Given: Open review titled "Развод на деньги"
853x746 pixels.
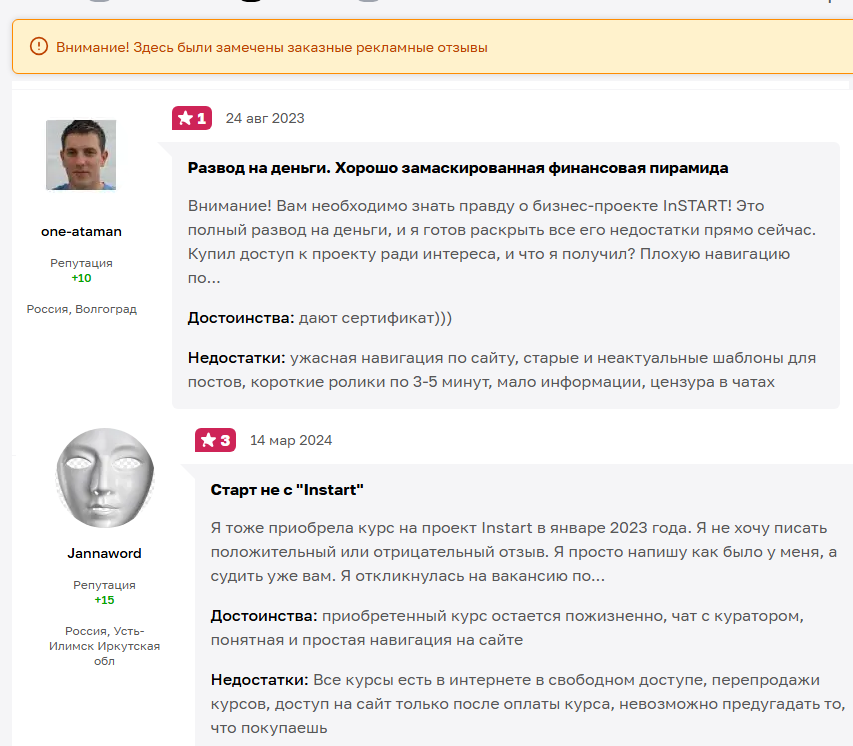Looking at the screenshot, I should (458, 168).
